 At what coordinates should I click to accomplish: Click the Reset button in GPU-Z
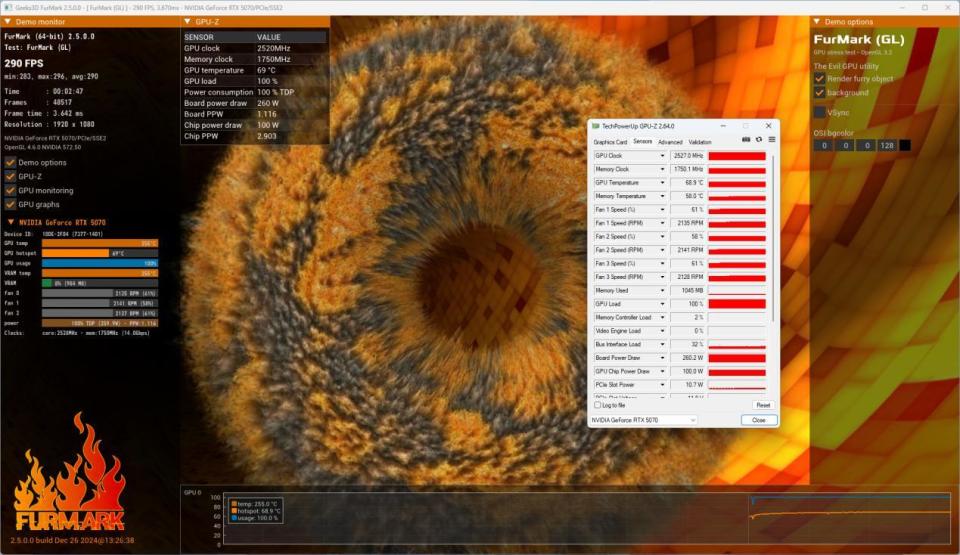[763, 405]
